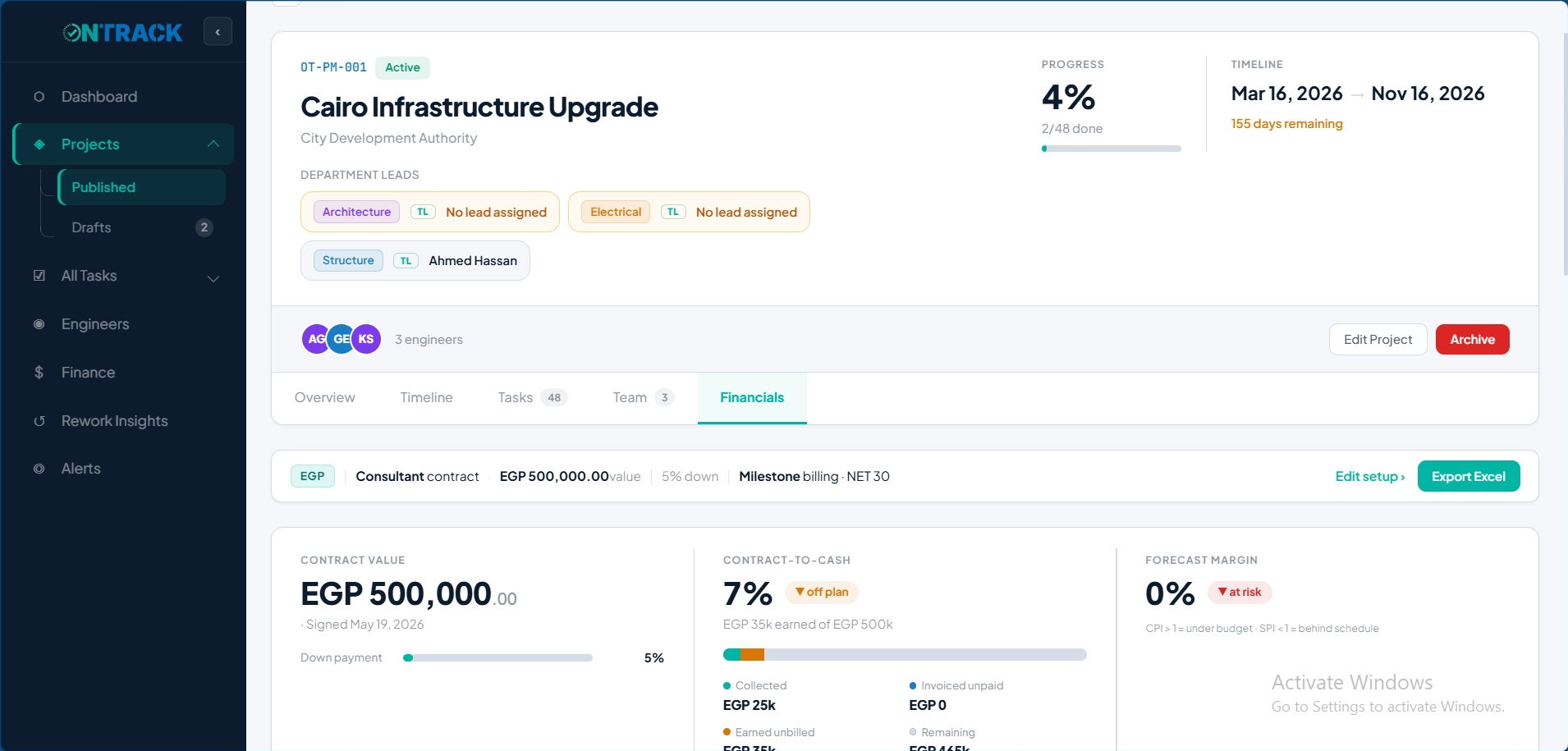Click the project ID OT-PM-001
The image size is (1568, 751).
tap(333, 67)
